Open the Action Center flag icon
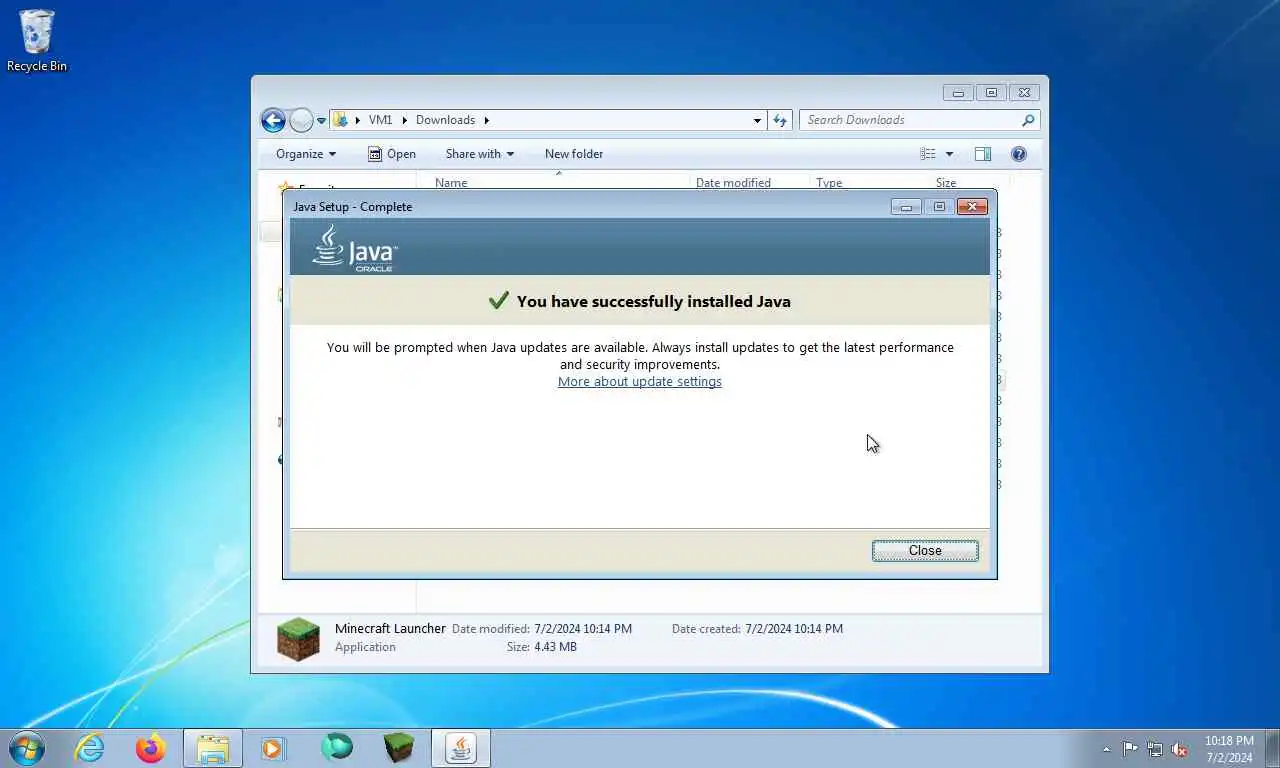This screenshot has height=768, width=1280. [1130, 749]
